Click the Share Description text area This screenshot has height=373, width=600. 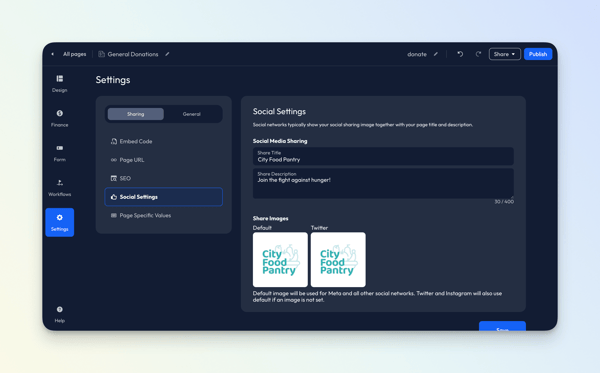(383, 183)
